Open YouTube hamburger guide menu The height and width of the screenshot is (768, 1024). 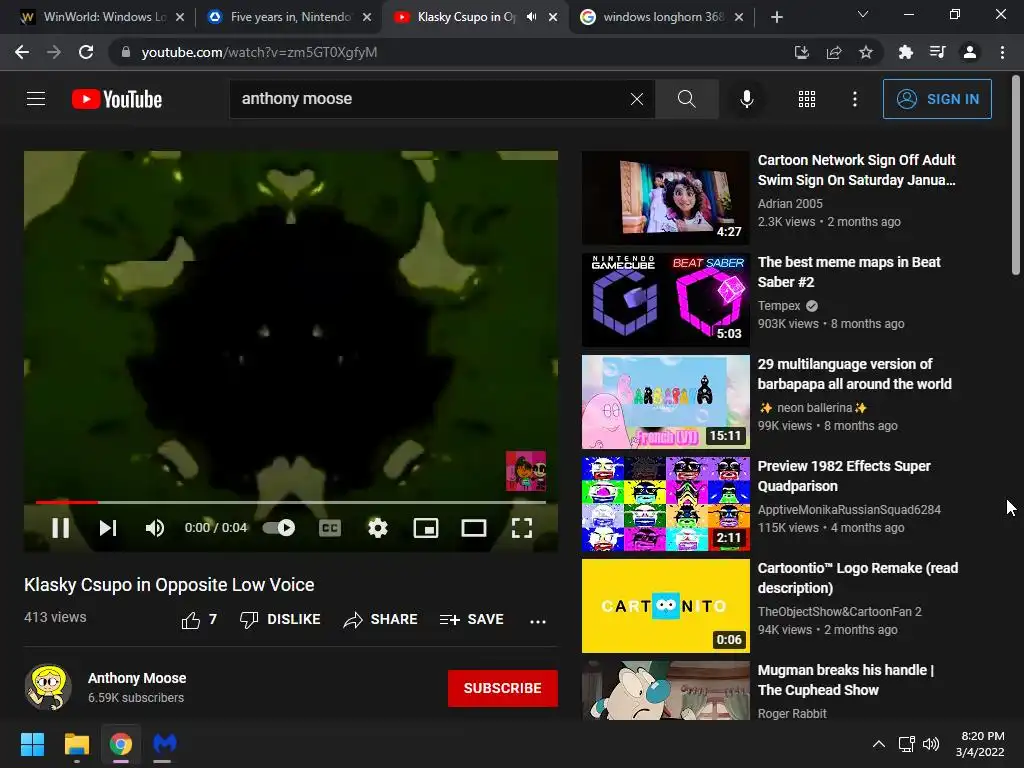pos(36,99)
